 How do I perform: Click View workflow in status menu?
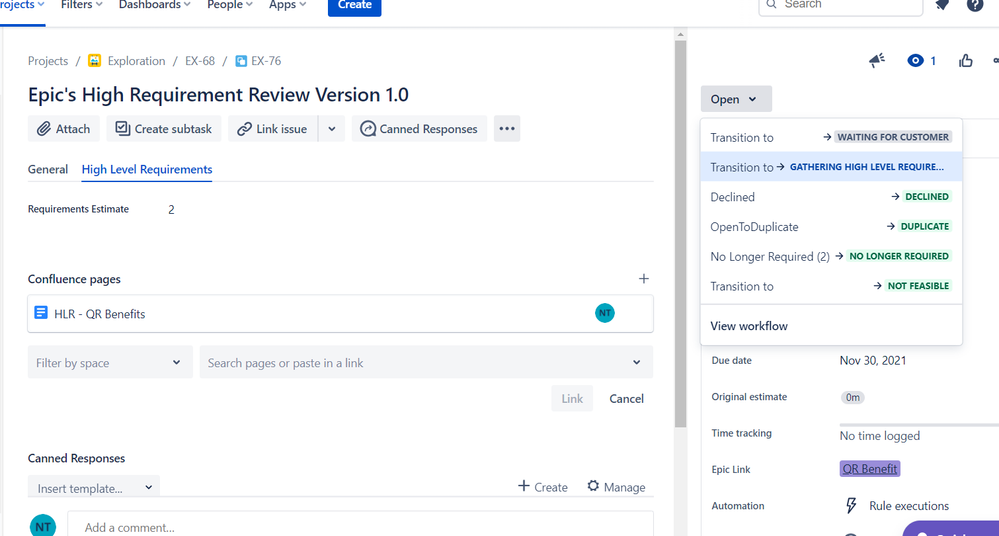click(831, 326)
